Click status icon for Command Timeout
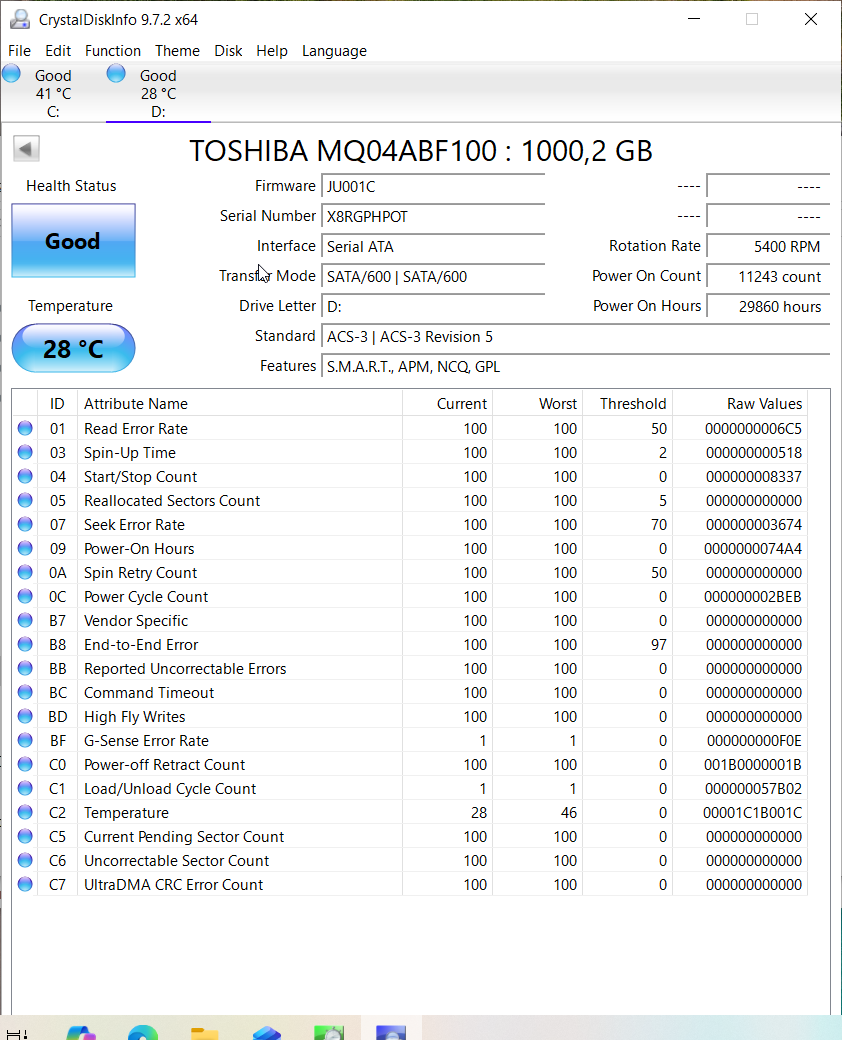Image resolution: width=842 pixels, height=1040 pixels. coord(25,692)
